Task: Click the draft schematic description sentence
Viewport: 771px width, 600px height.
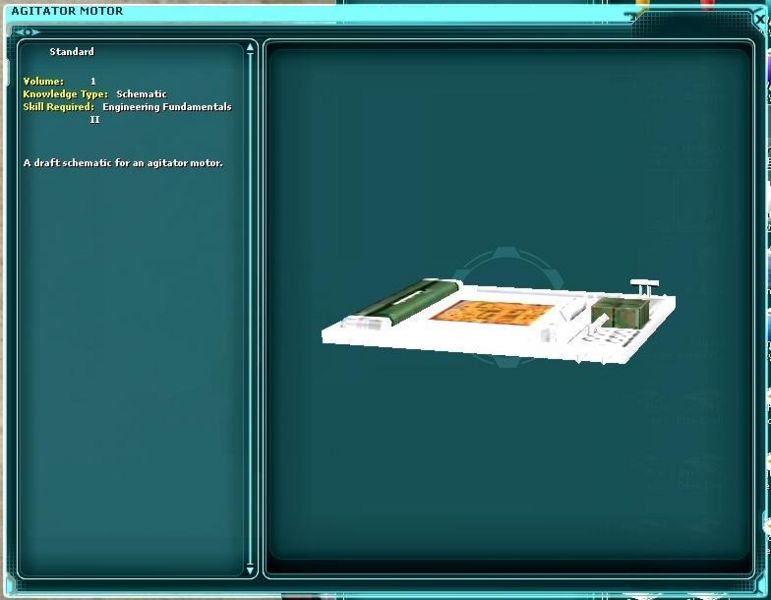Action: (122, 162)
